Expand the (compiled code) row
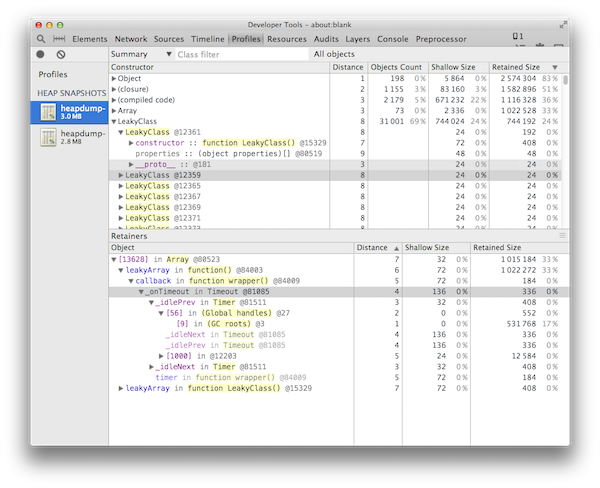 point(114,99)
